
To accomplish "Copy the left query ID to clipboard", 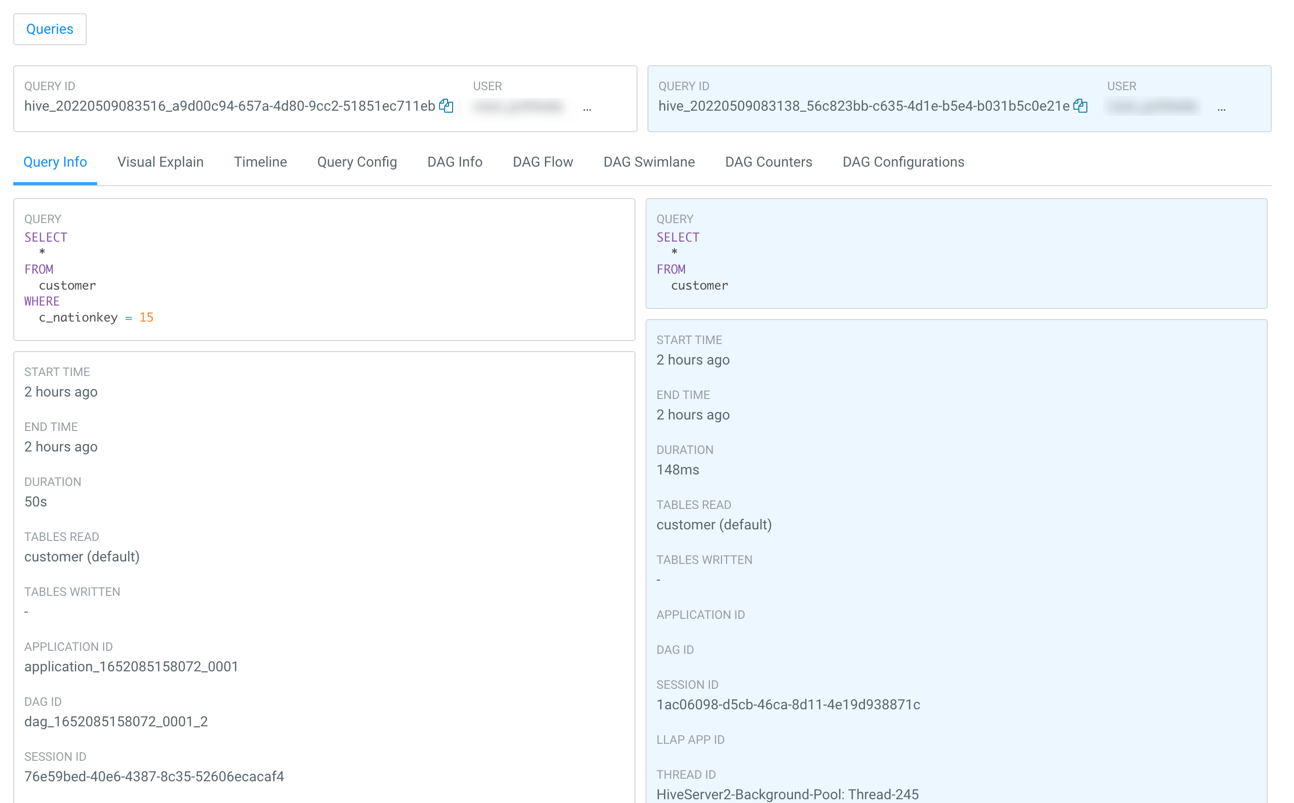I will [446, 105].
